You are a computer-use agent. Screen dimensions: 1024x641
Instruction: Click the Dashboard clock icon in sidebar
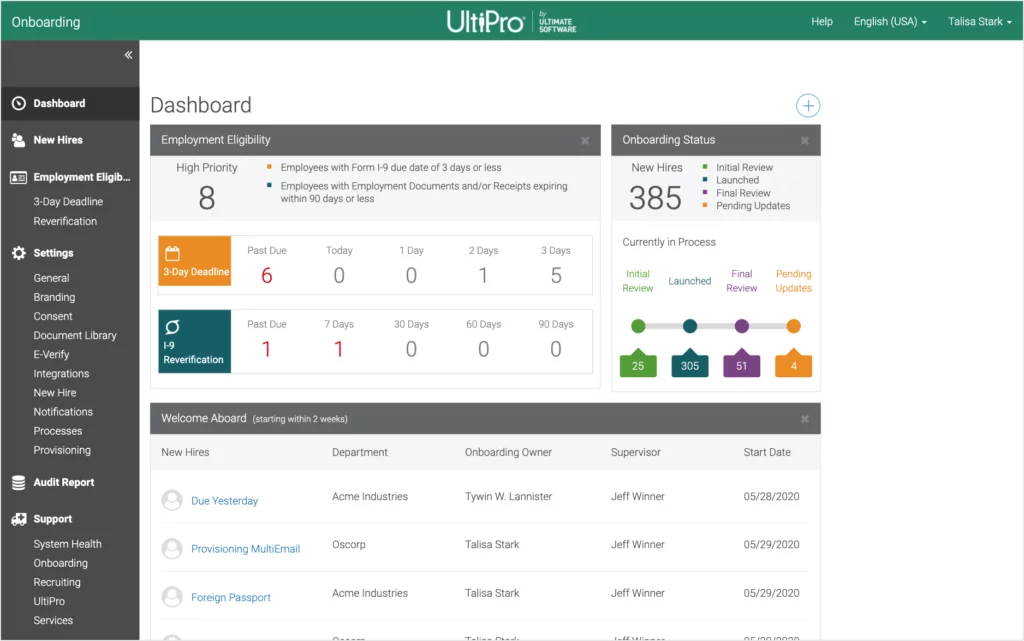click(x=18, y=103)
